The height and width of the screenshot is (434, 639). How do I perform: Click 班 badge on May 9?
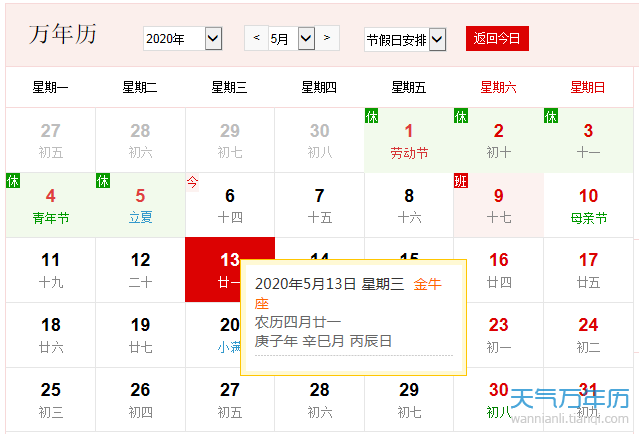point(461,181)
